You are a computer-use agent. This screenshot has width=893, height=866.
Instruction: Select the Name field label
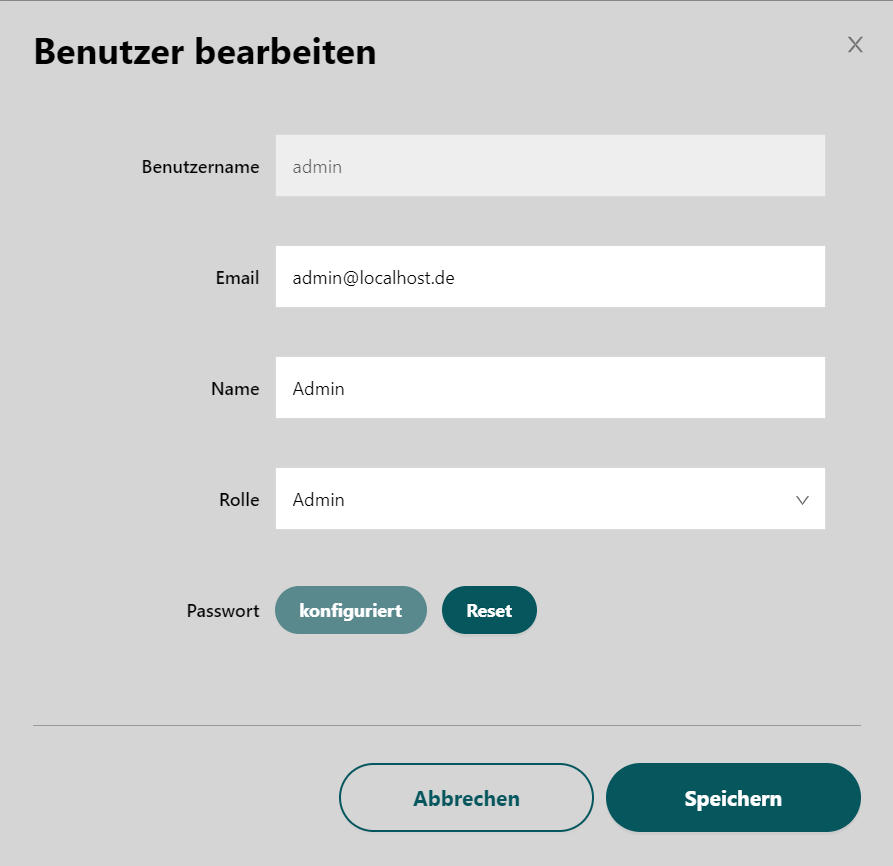click(235, 389)
